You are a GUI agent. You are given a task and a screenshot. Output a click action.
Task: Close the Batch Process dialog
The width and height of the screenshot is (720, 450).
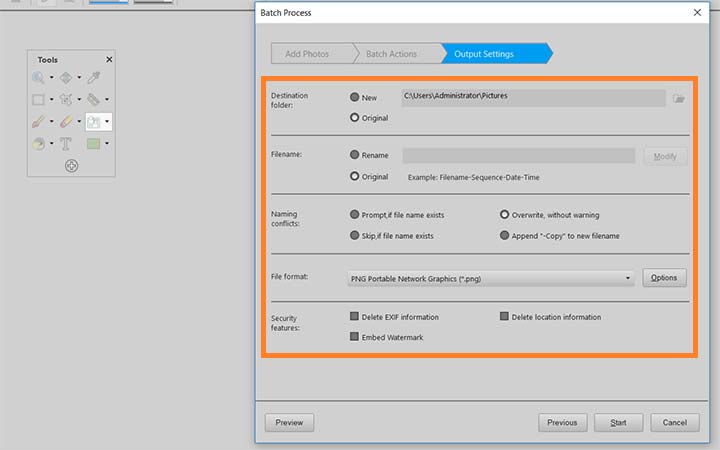697,12
